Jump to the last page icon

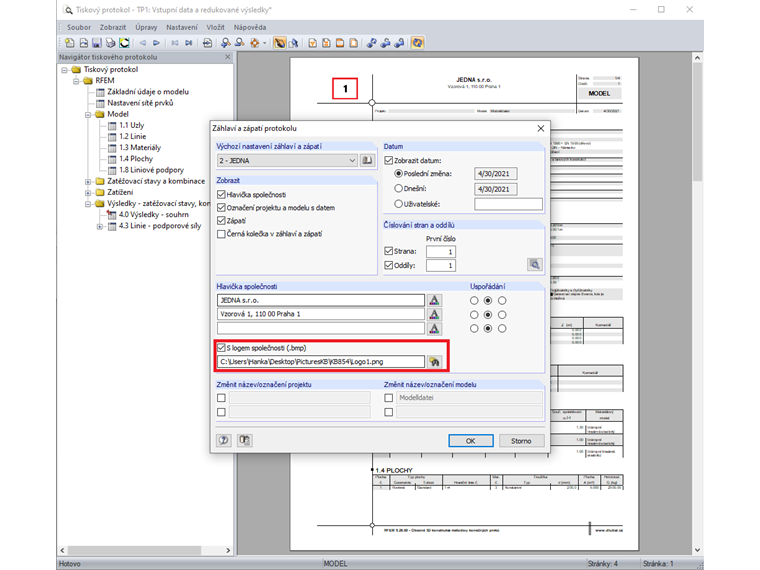pyautogui.click(x=189, y=43)
